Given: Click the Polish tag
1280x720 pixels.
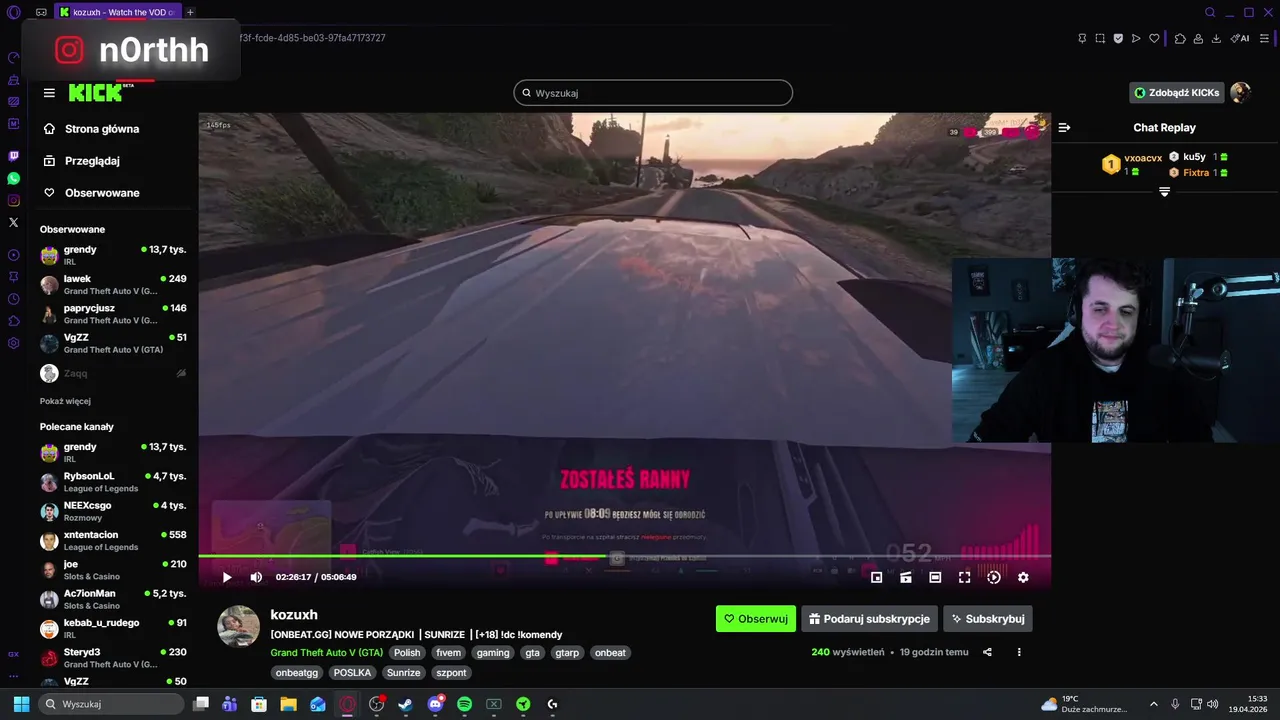Looking at the screenshot, I should pos(407,653).
